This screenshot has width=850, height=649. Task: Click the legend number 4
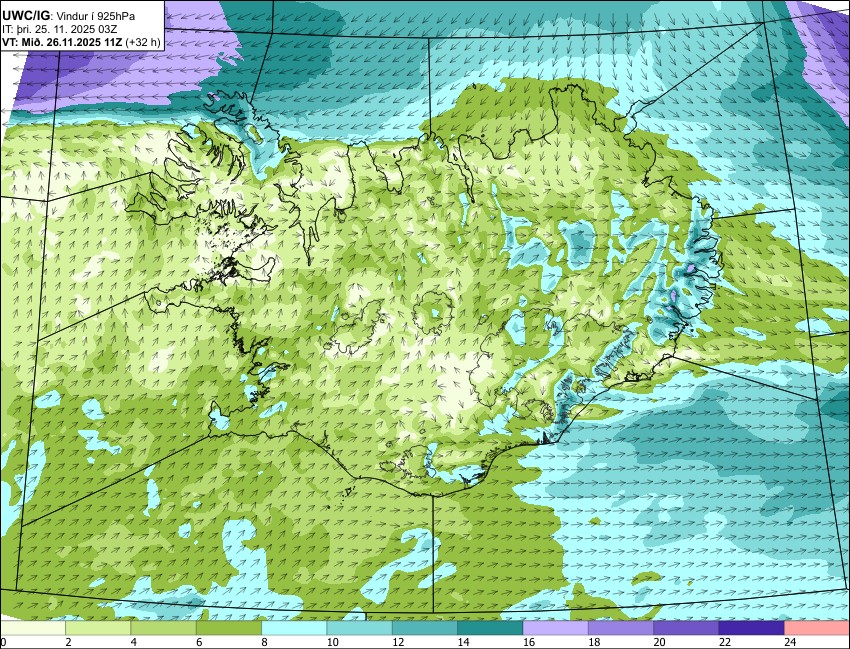(x=134, y=642)
